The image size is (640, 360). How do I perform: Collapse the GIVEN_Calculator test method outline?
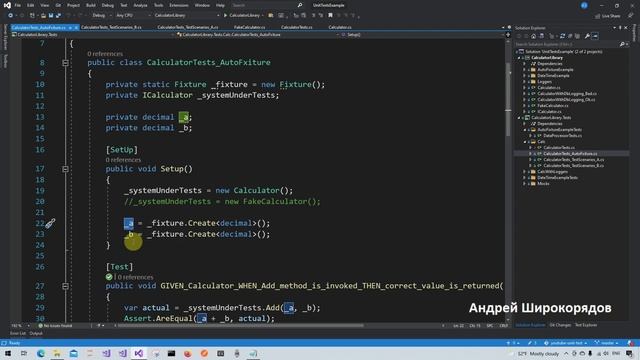coord(65,286)
